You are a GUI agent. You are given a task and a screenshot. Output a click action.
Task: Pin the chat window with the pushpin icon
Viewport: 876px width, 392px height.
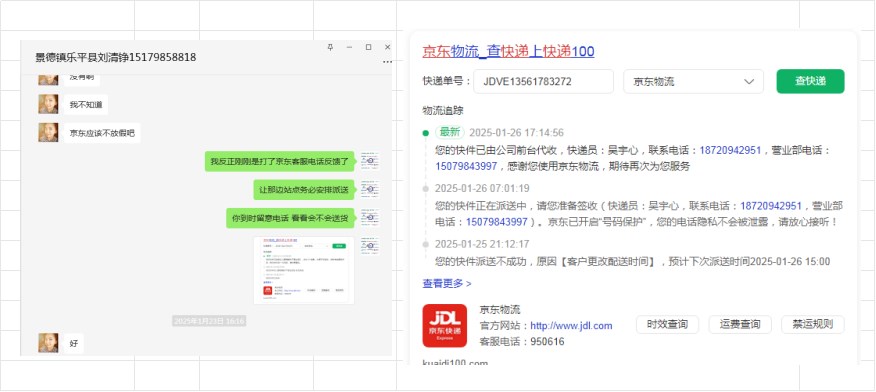[x=330, y=47]
